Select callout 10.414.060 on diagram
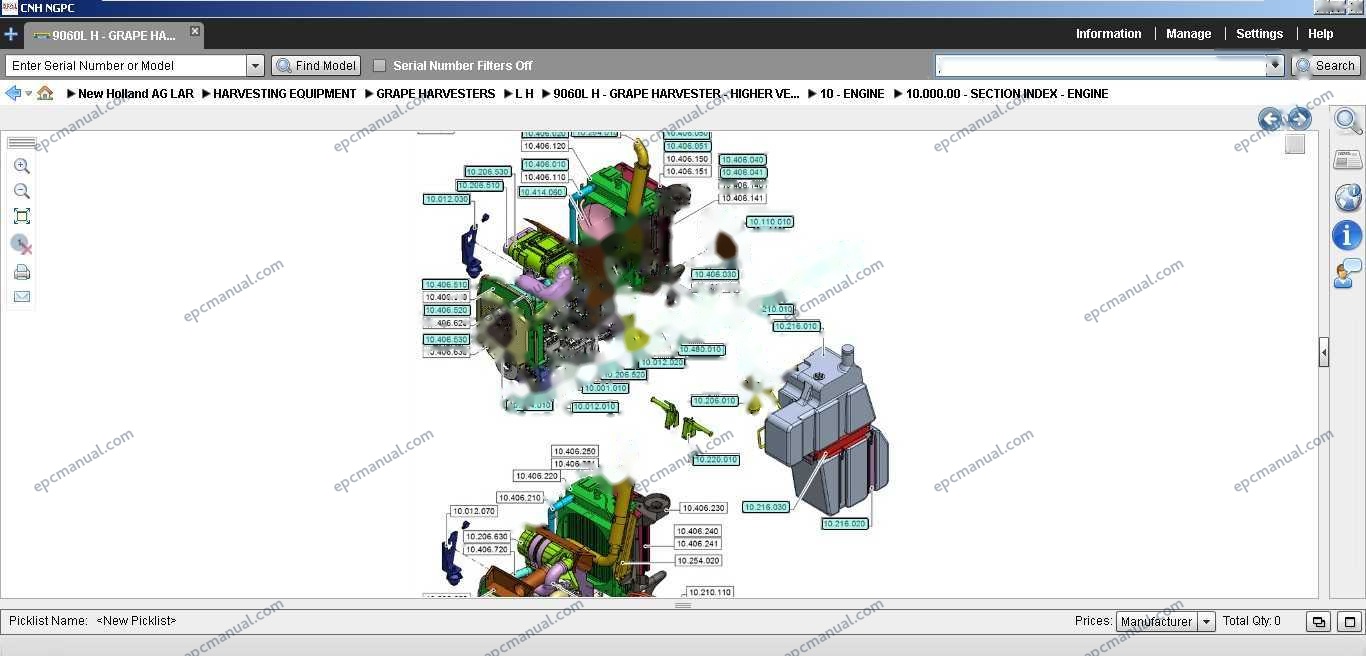1366x656 pixels. click(x=543, y=192)
